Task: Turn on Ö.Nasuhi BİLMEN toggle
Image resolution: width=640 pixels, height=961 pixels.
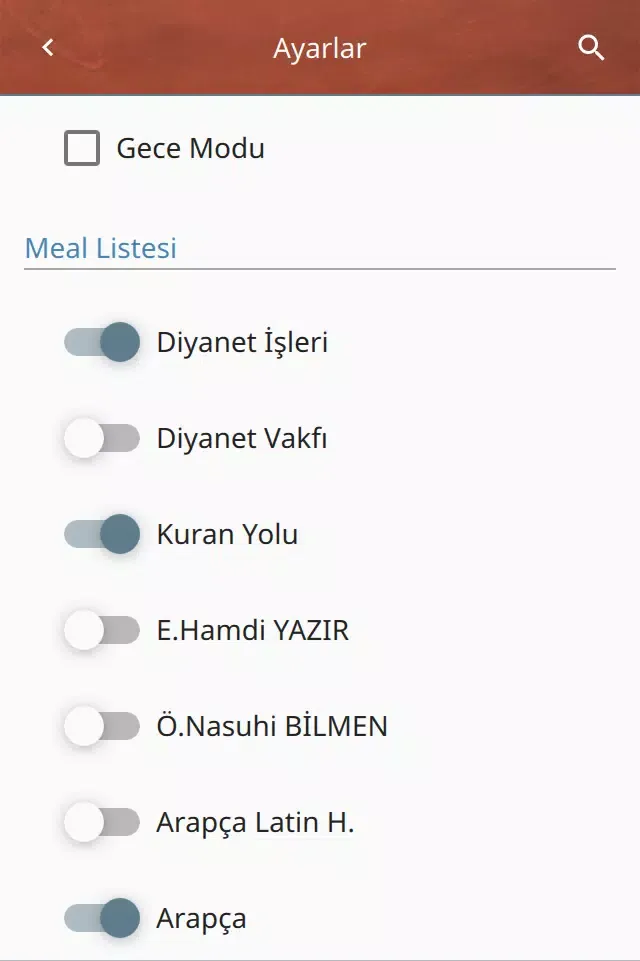Action: click(x=102, y=726)
